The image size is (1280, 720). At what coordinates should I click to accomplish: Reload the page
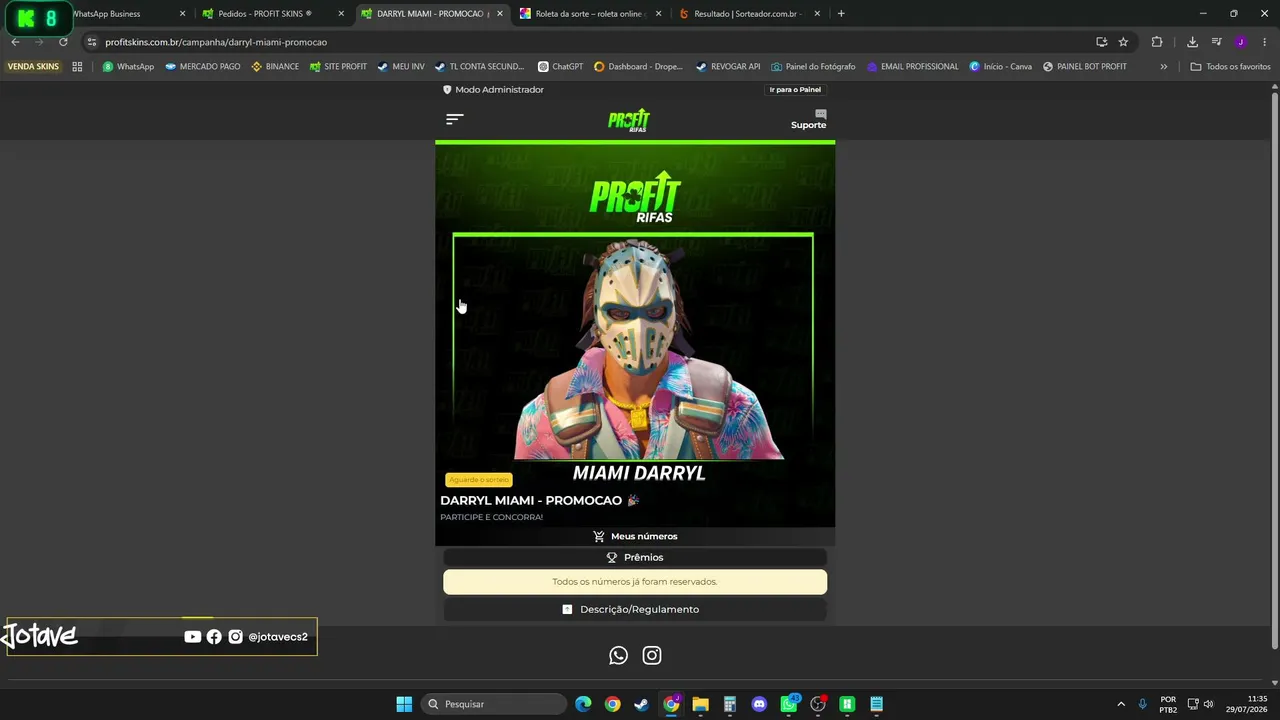[63, 42]
